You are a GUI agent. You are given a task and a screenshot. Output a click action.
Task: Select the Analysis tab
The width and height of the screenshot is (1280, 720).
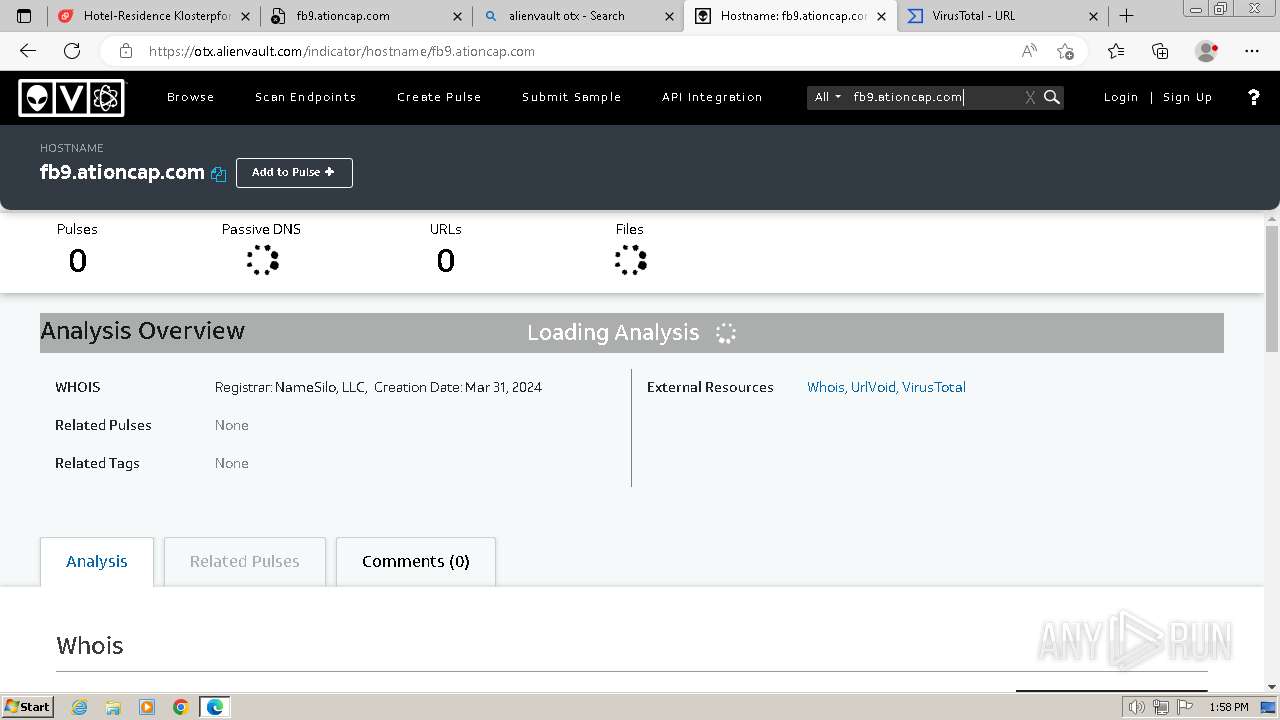point(97,562)
